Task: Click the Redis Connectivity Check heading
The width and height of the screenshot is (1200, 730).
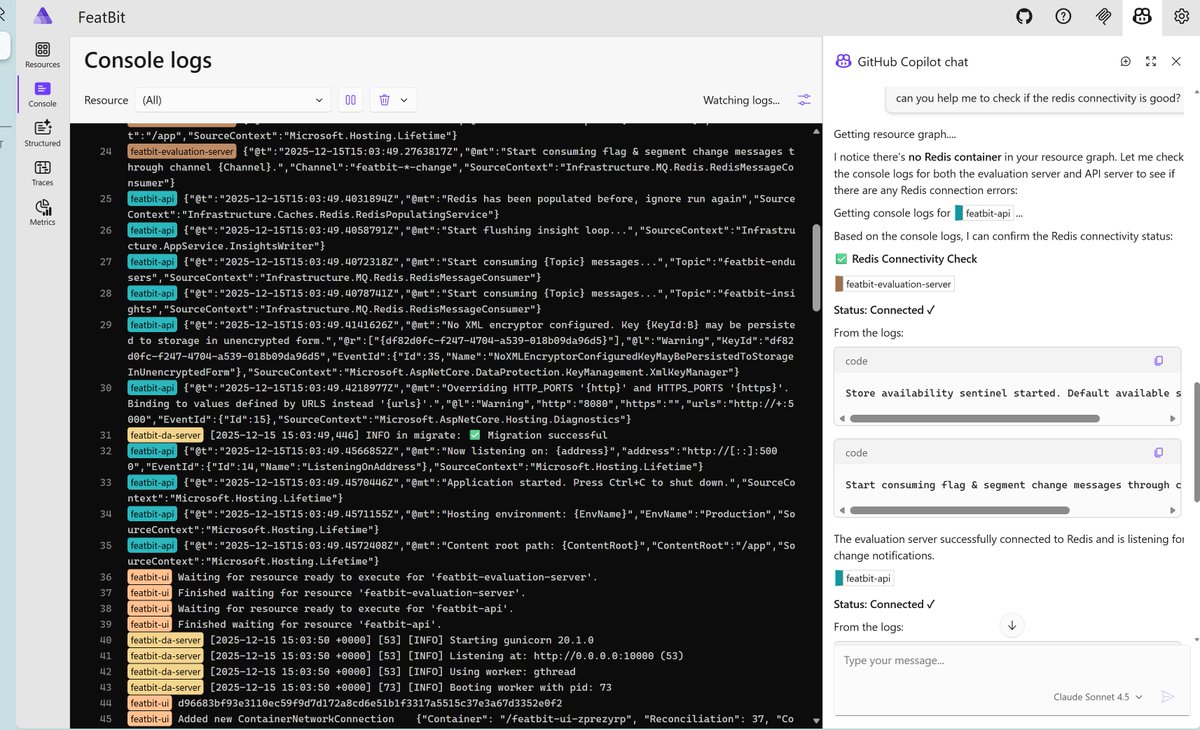Action: [x=914, y=259]
